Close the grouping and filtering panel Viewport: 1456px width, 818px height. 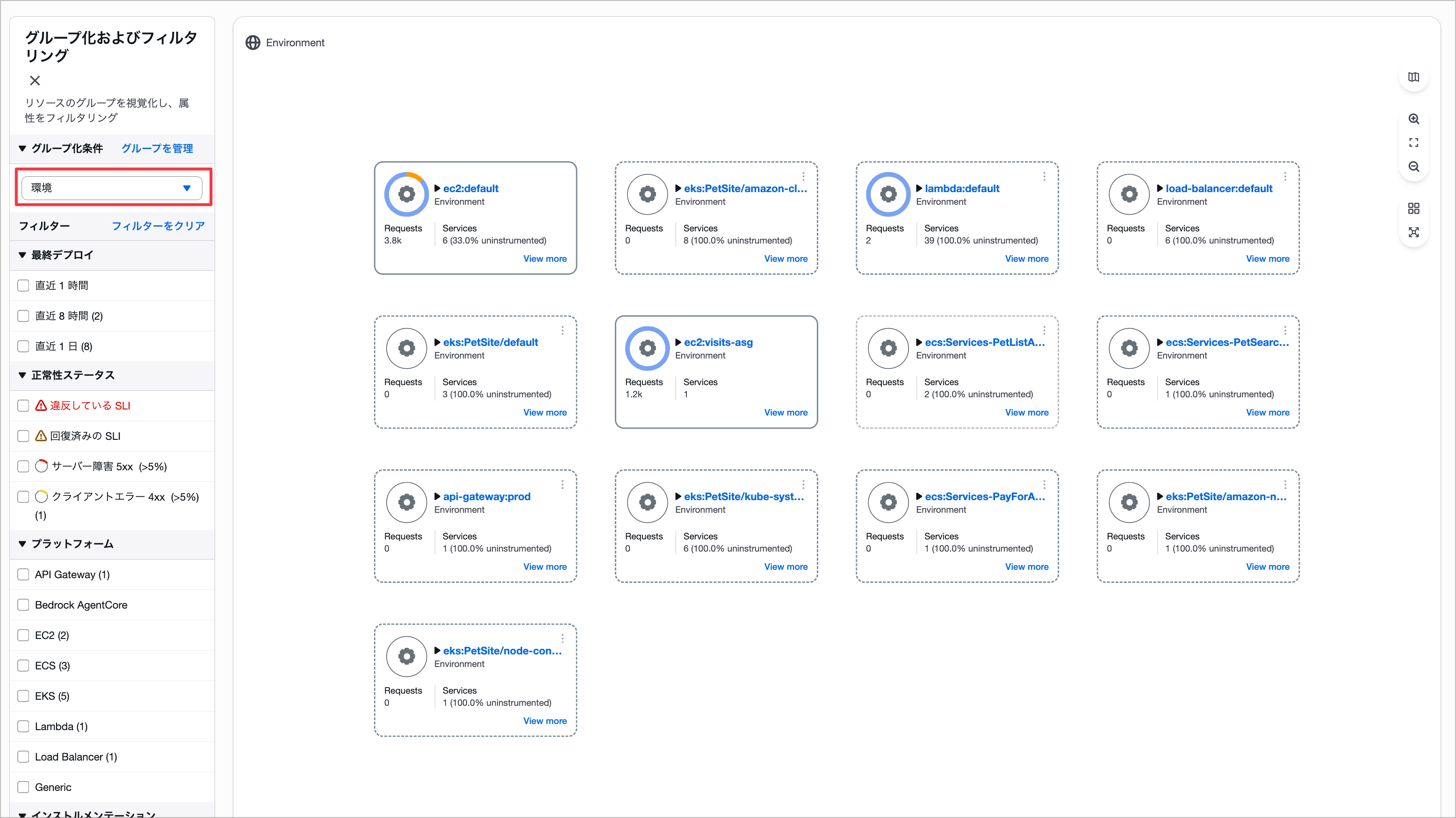pyautogui.click(x=35, y=81)
